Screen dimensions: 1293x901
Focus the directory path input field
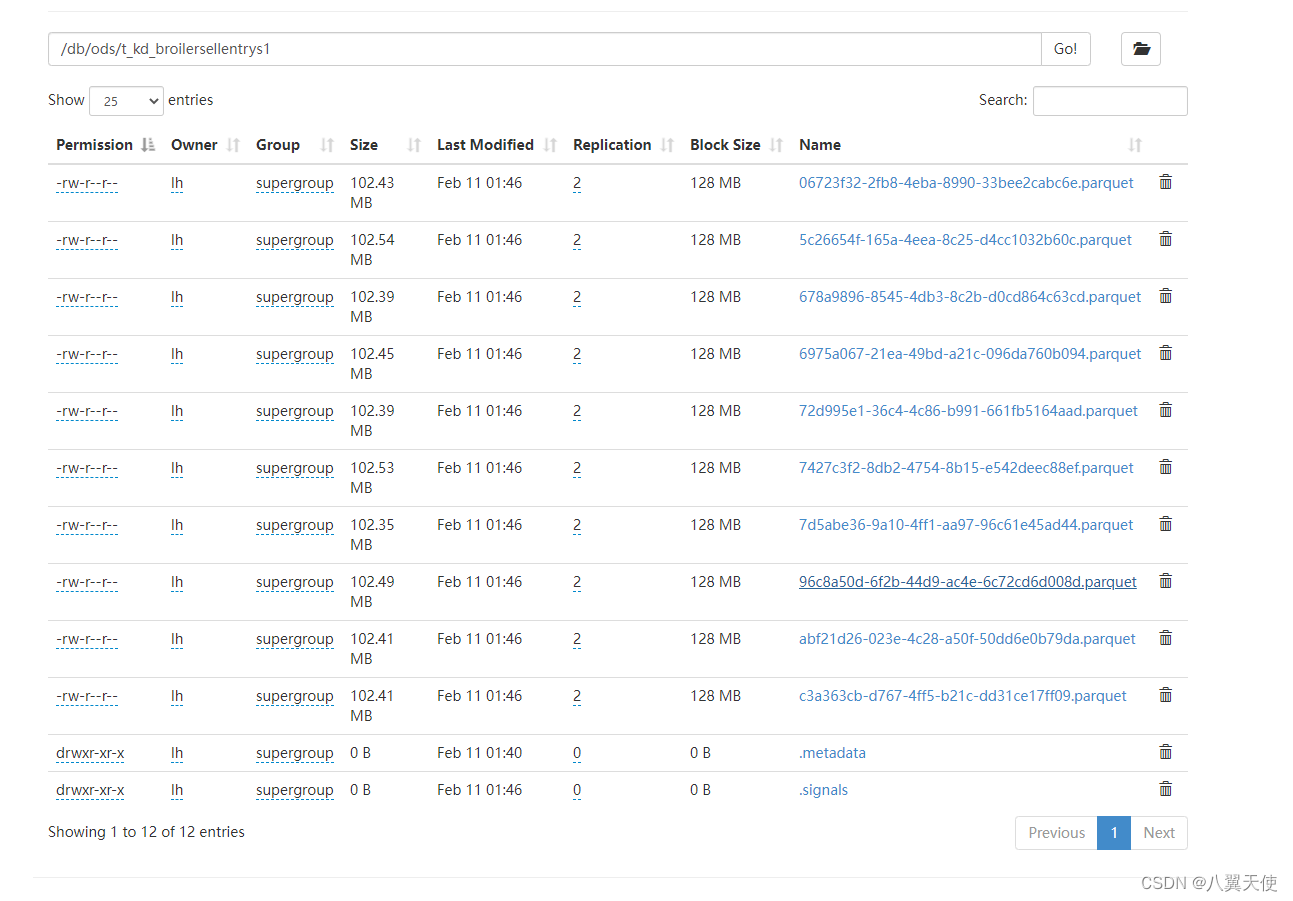545,49
